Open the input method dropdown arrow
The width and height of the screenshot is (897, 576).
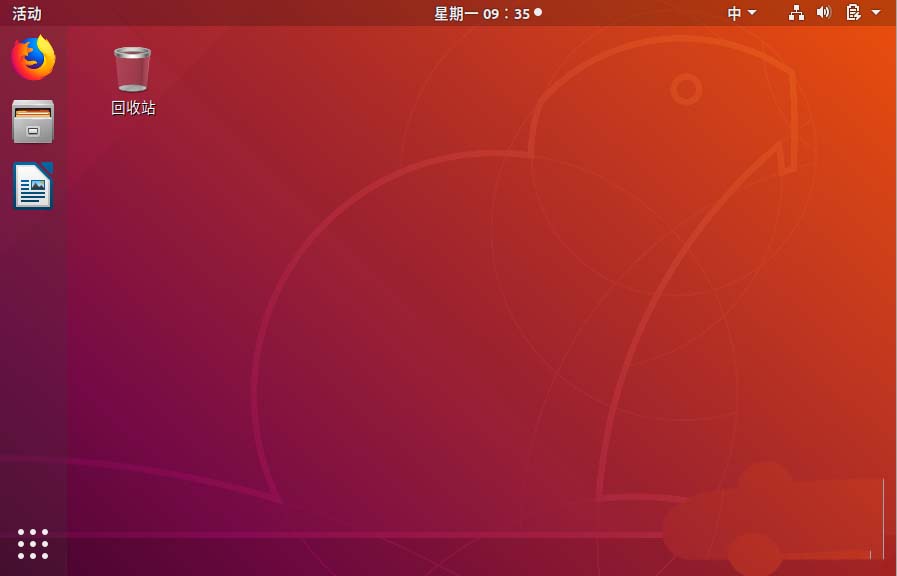click(751, 13)
